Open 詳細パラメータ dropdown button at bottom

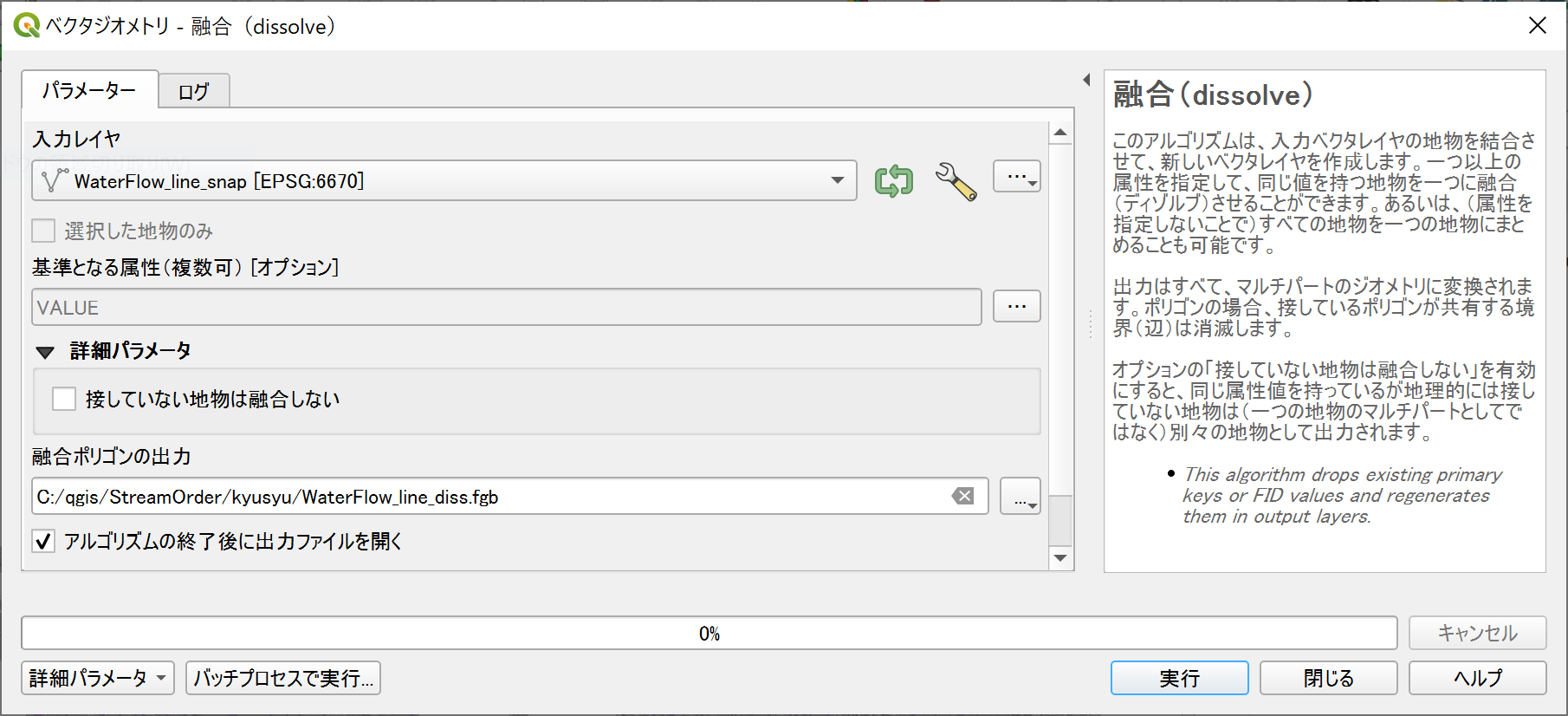tap(98, 678)
